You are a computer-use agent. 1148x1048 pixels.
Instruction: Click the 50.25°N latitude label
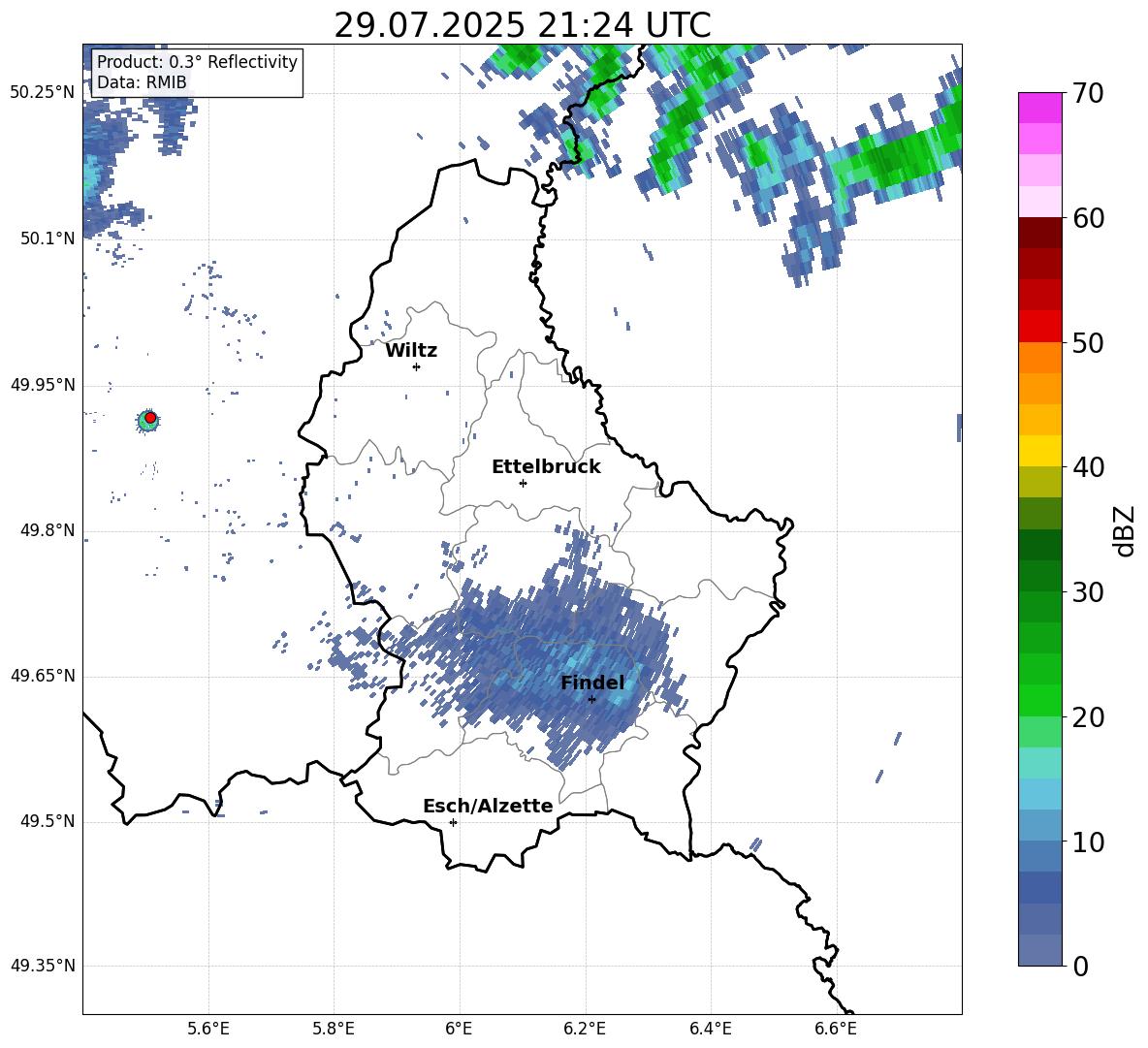(44, 93)
